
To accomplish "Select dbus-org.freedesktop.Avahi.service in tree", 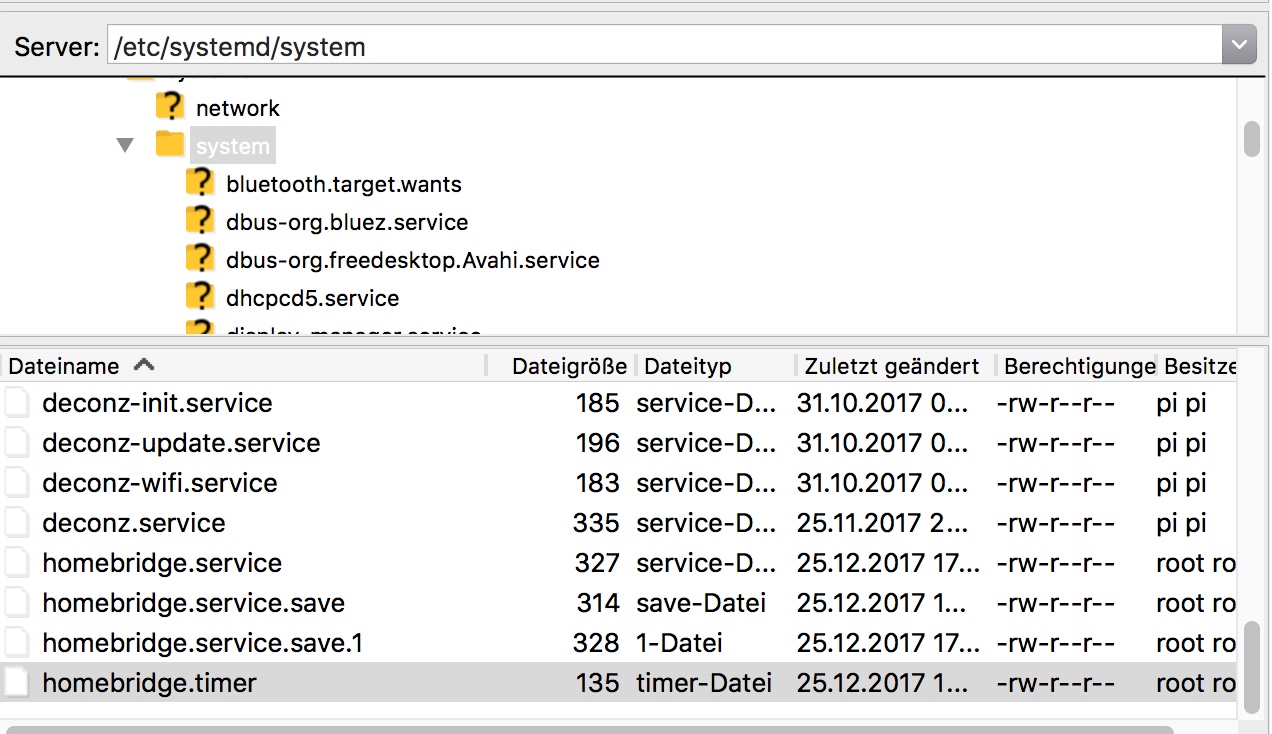I will [412, 260].
